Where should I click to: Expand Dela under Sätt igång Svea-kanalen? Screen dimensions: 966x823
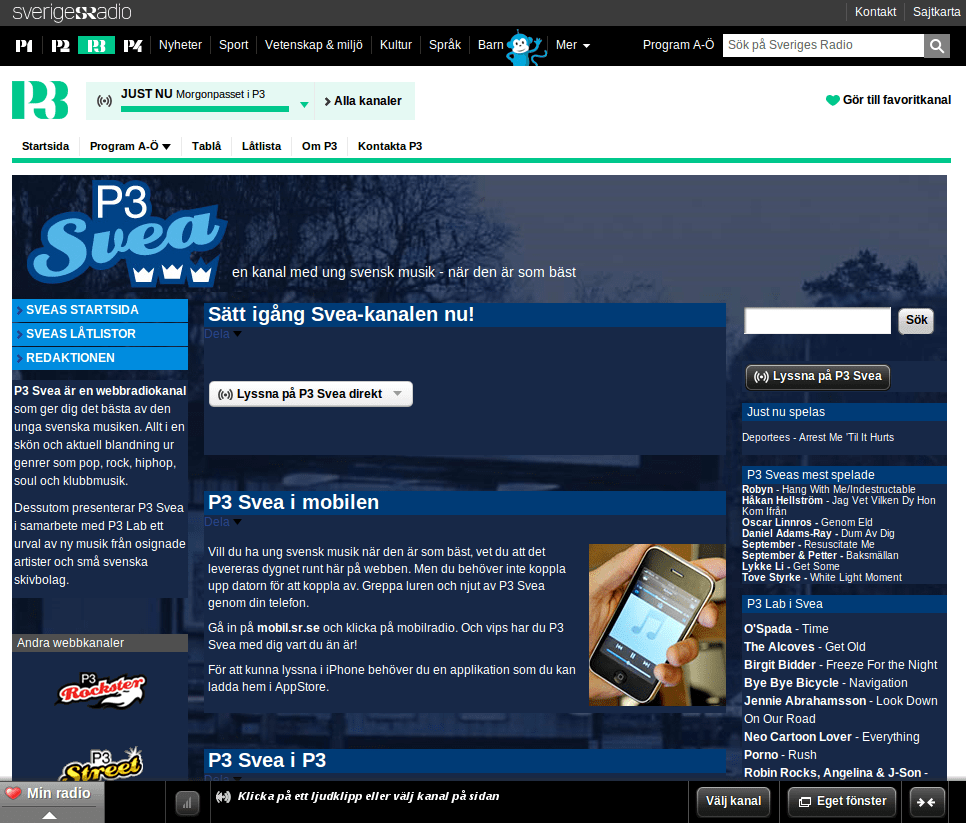click(x=223, y=334)
